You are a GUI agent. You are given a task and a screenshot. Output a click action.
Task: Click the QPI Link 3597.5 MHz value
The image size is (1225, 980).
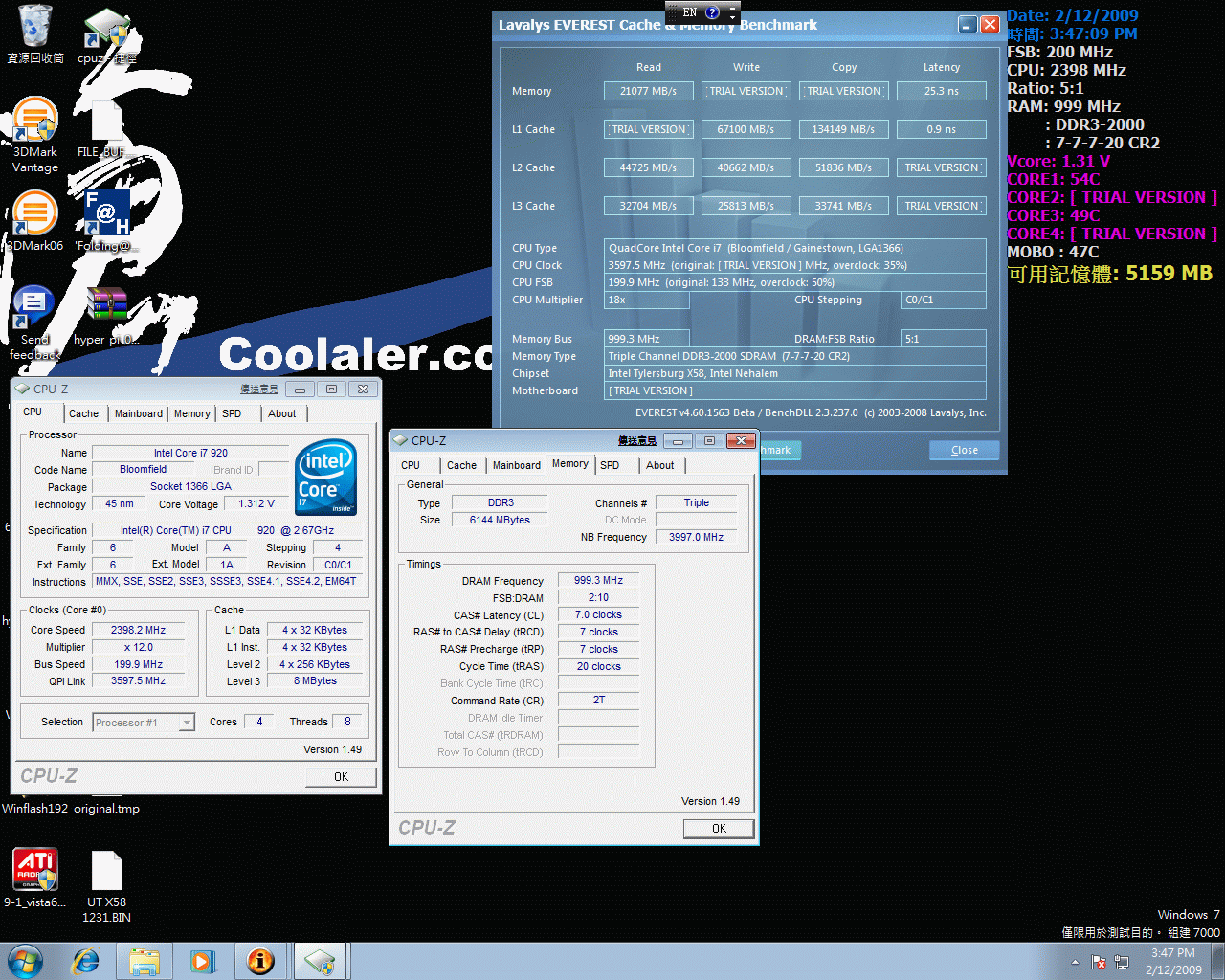tap(138, 680)
